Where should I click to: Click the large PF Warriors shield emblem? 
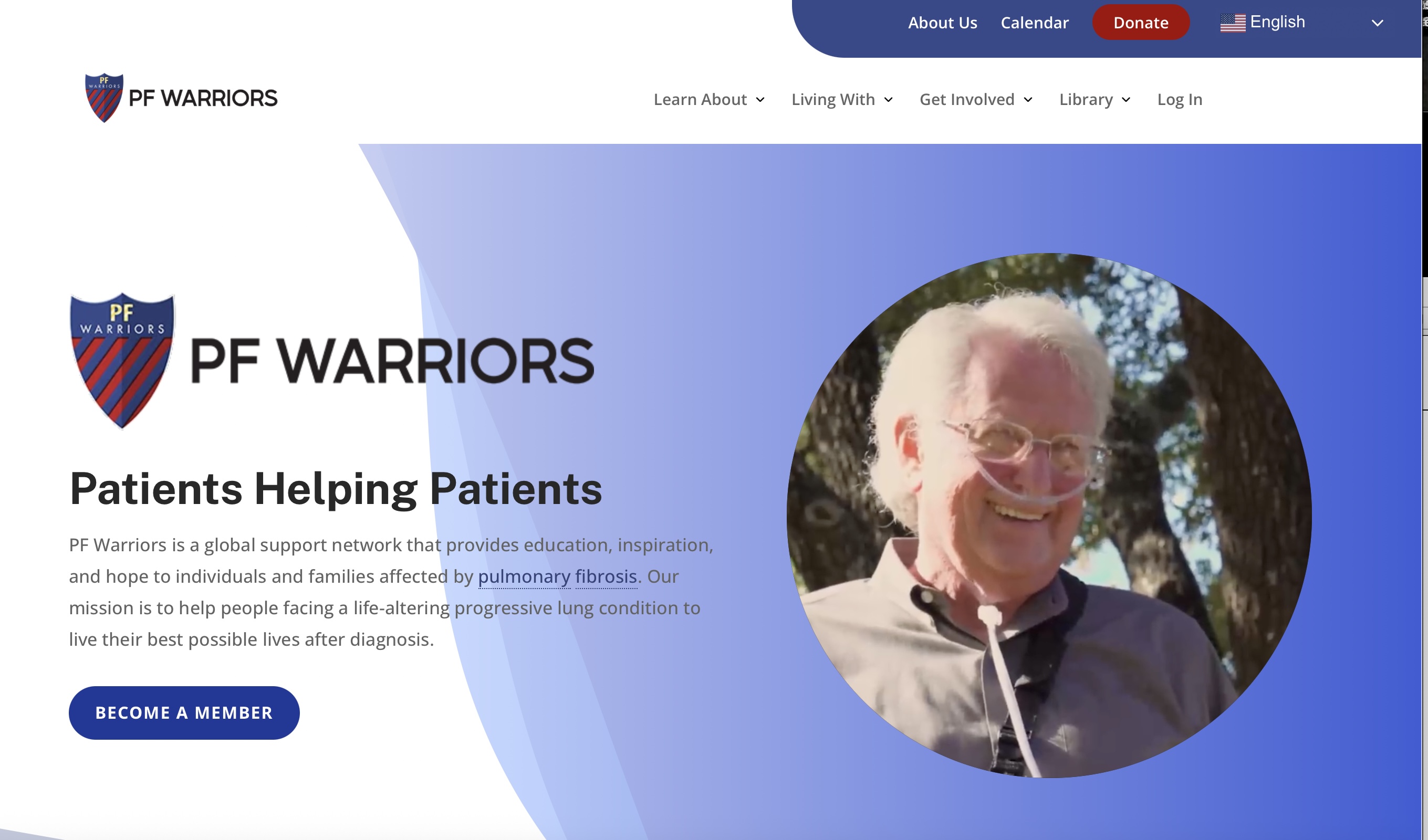point(122,361)
